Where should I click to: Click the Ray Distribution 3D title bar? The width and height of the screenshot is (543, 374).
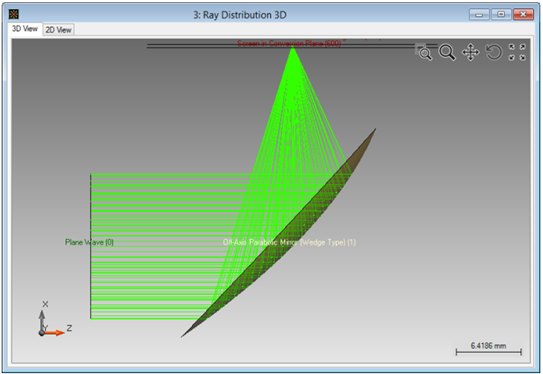(x=240, y=15)
